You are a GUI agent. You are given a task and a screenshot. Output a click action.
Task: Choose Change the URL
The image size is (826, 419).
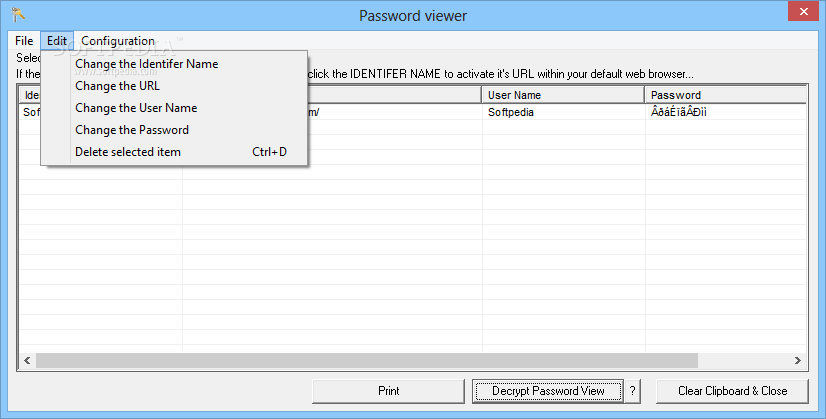tap(174, 86)
